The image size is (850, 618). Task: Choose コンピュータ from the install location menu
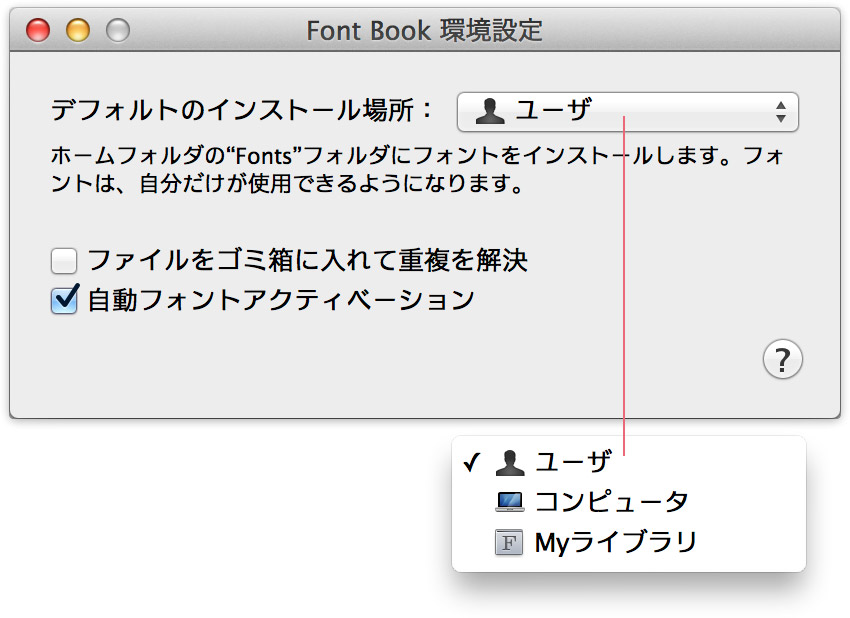(629, 501)
